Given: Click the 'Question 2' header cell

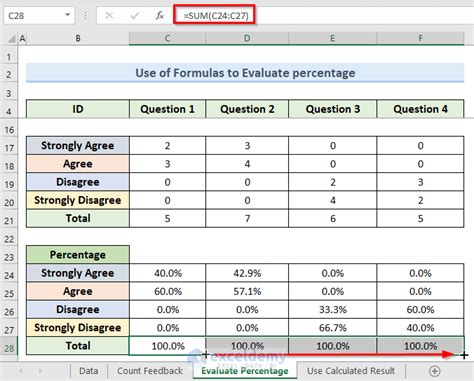Looking at the screenshot, I should pyautogui.click(x=247, y=109).
